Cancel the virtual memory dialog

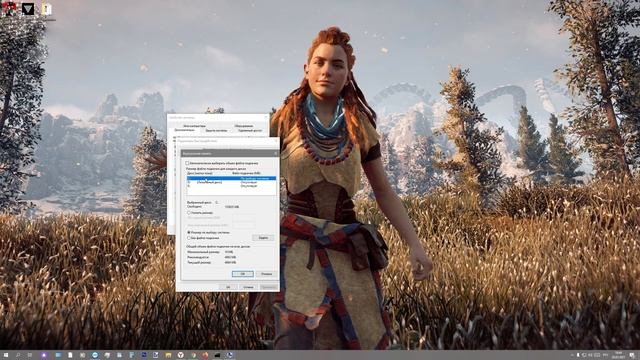(267, 274)
